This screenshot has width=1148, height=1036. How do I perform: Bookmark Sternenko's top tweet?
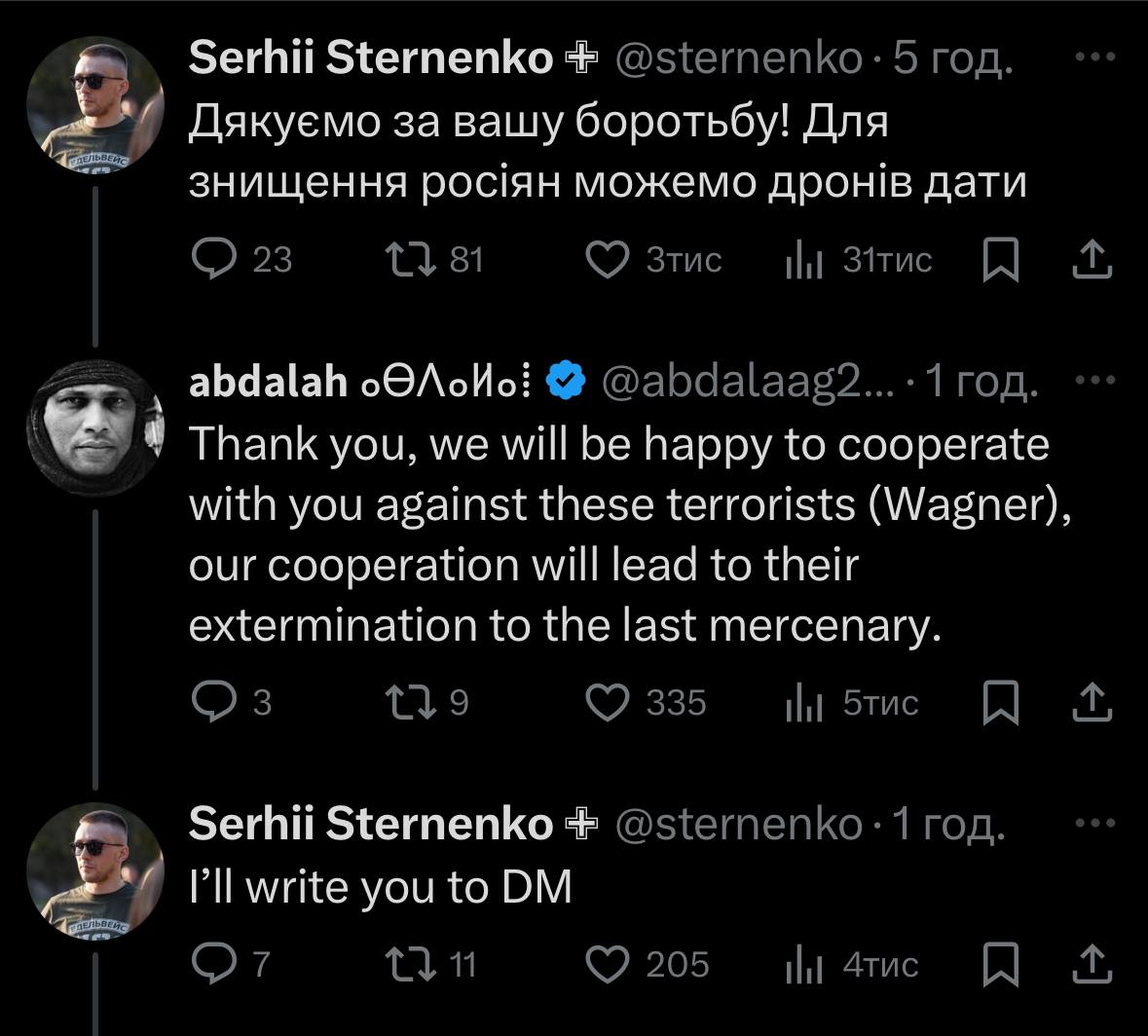click(x=1001, y=260)
